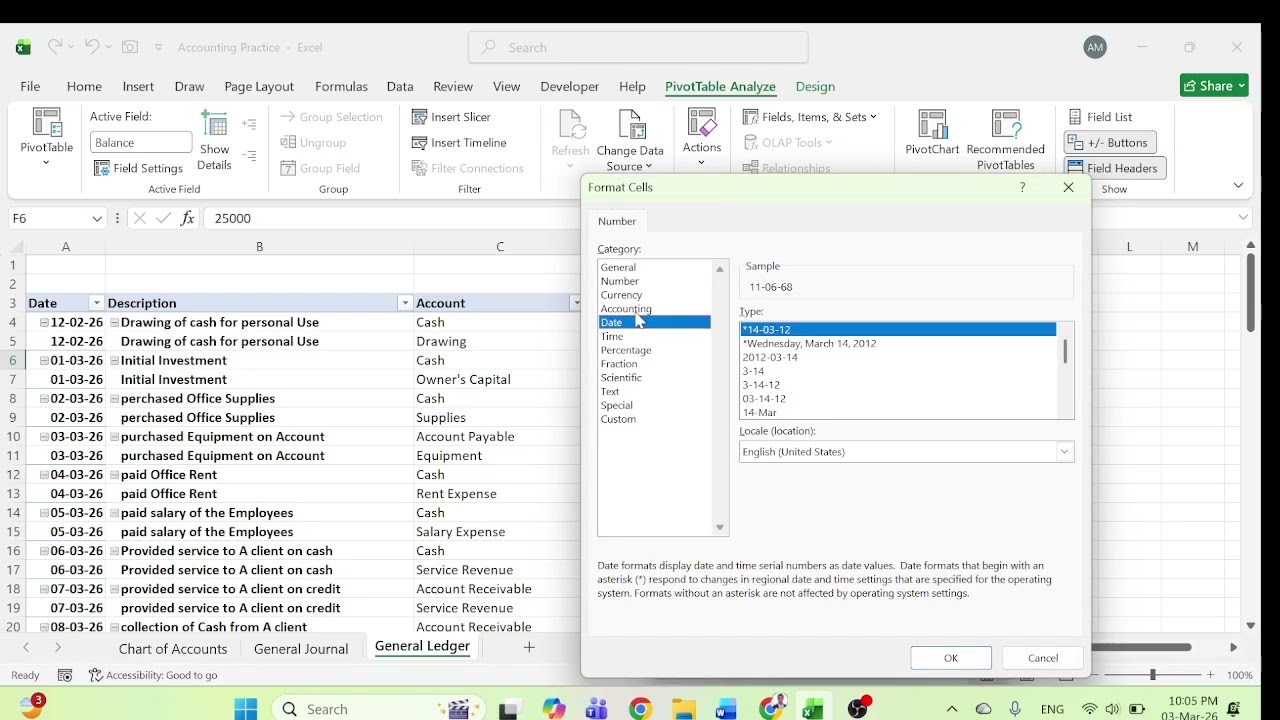1280x720 pixels.
Task: Collapse the ribbon using the chevron
Action: pyautogui.click(x=1238, y=185)
